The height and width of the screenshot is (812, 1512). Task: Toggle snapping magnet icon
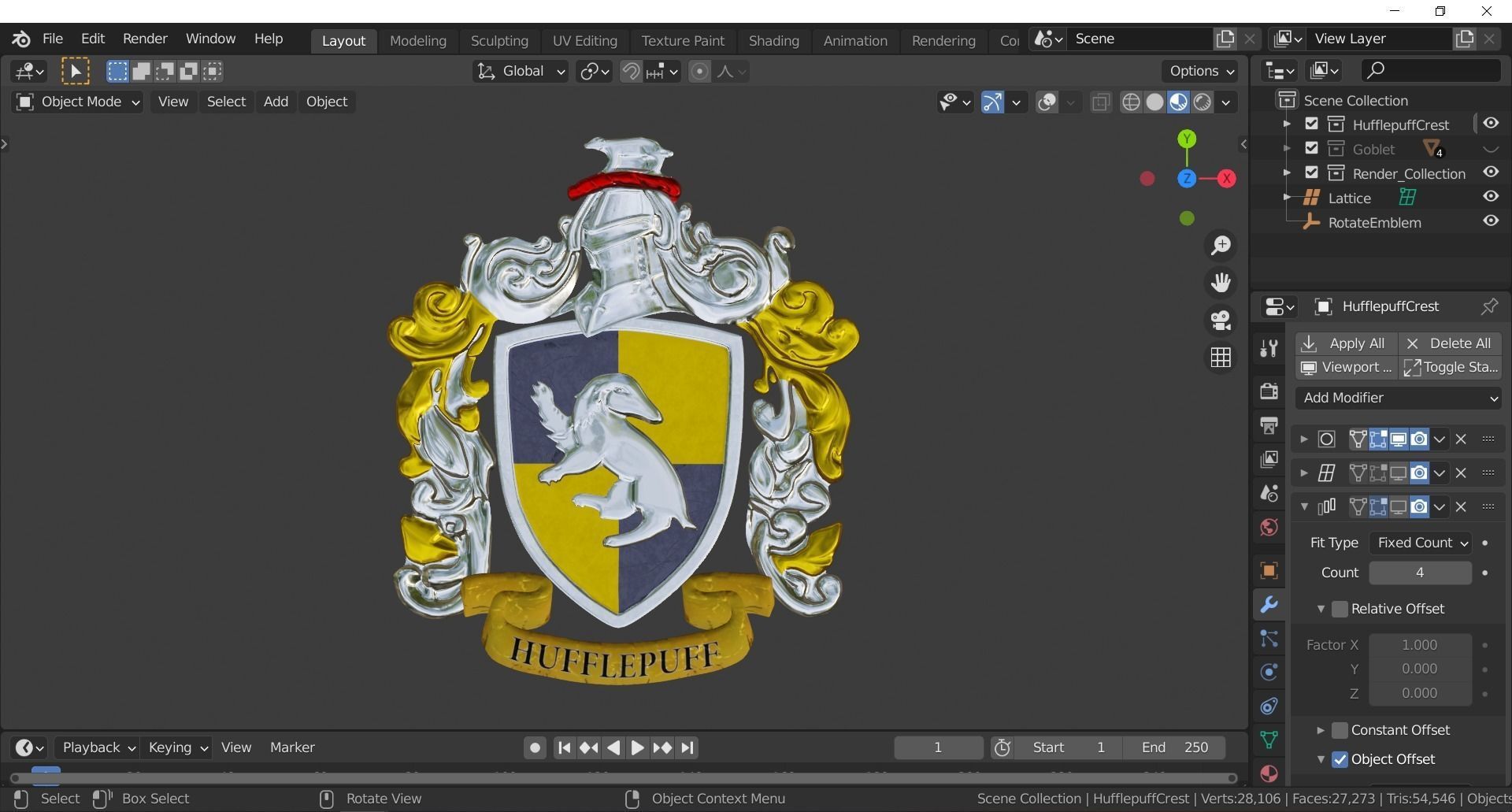[x=630, y=72]
